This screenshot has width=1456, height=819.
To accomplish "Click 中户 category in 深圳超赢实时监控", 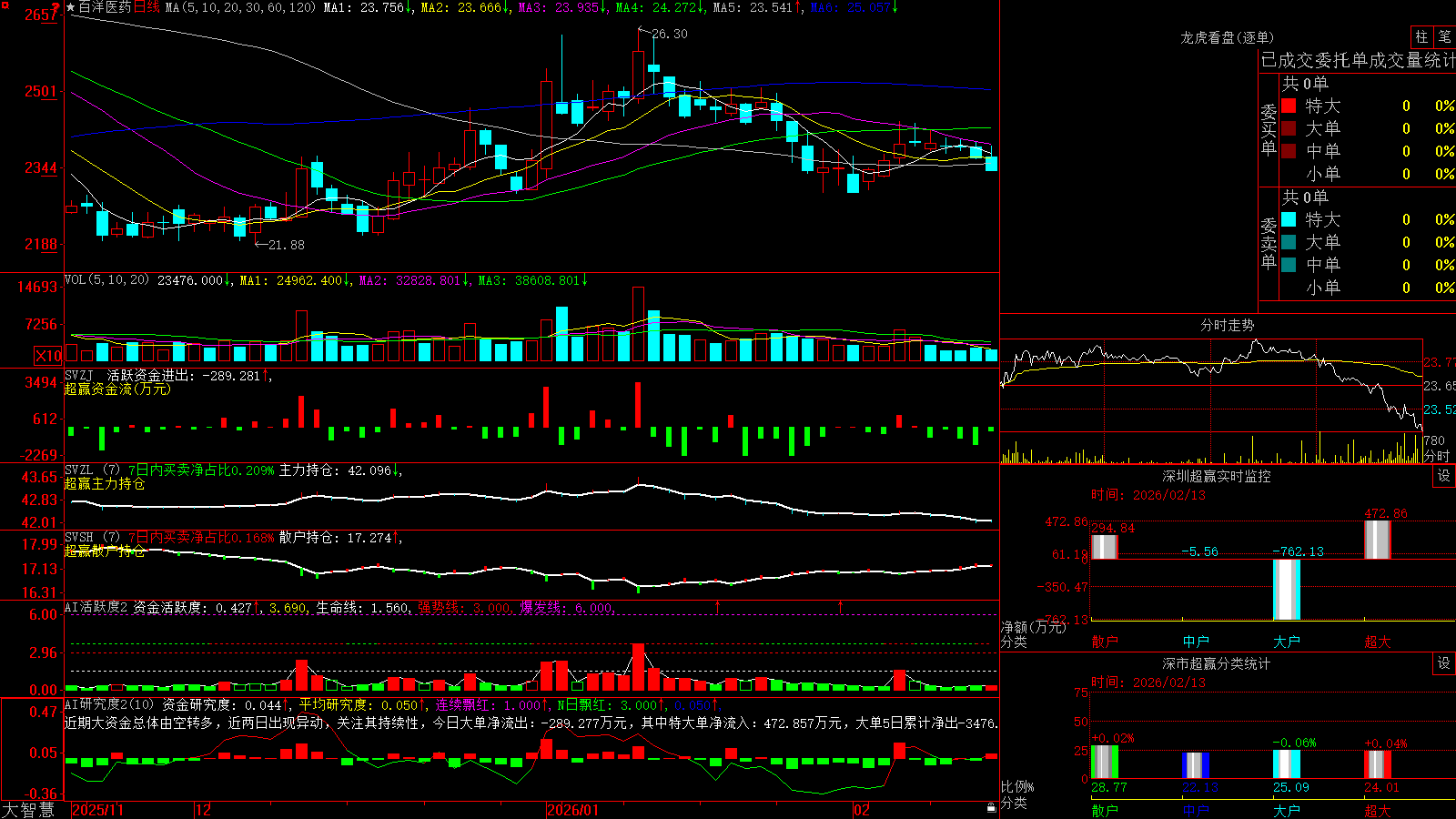I will (x=1196, y=642).
